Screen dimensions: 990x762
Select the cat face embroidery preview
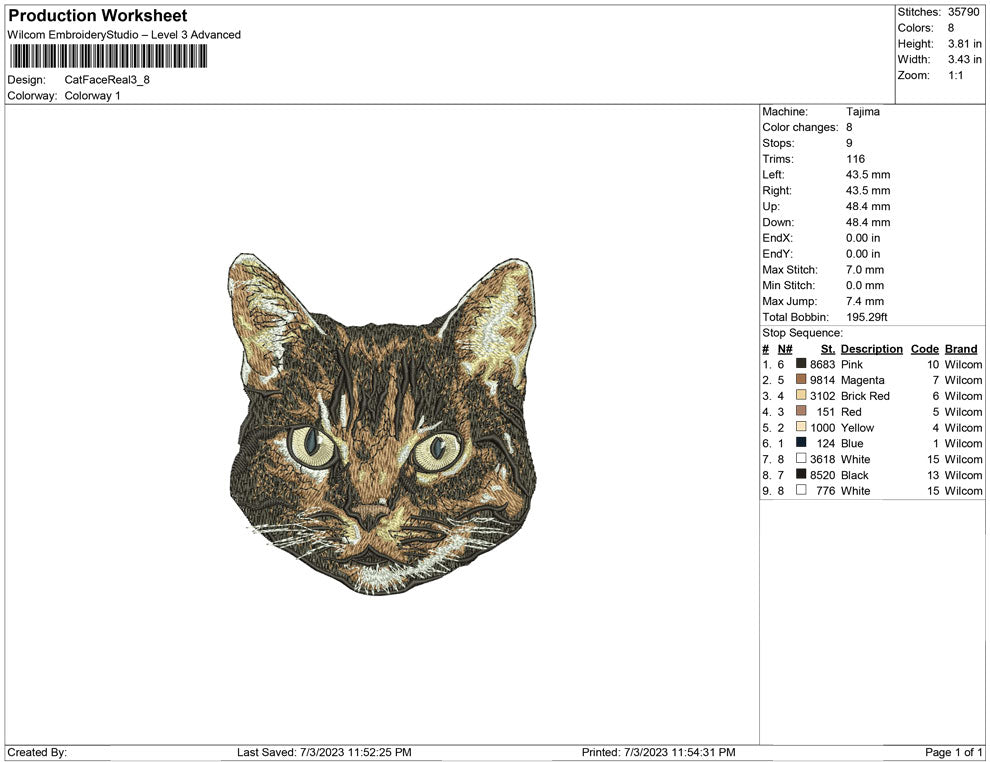coord(385,430)
